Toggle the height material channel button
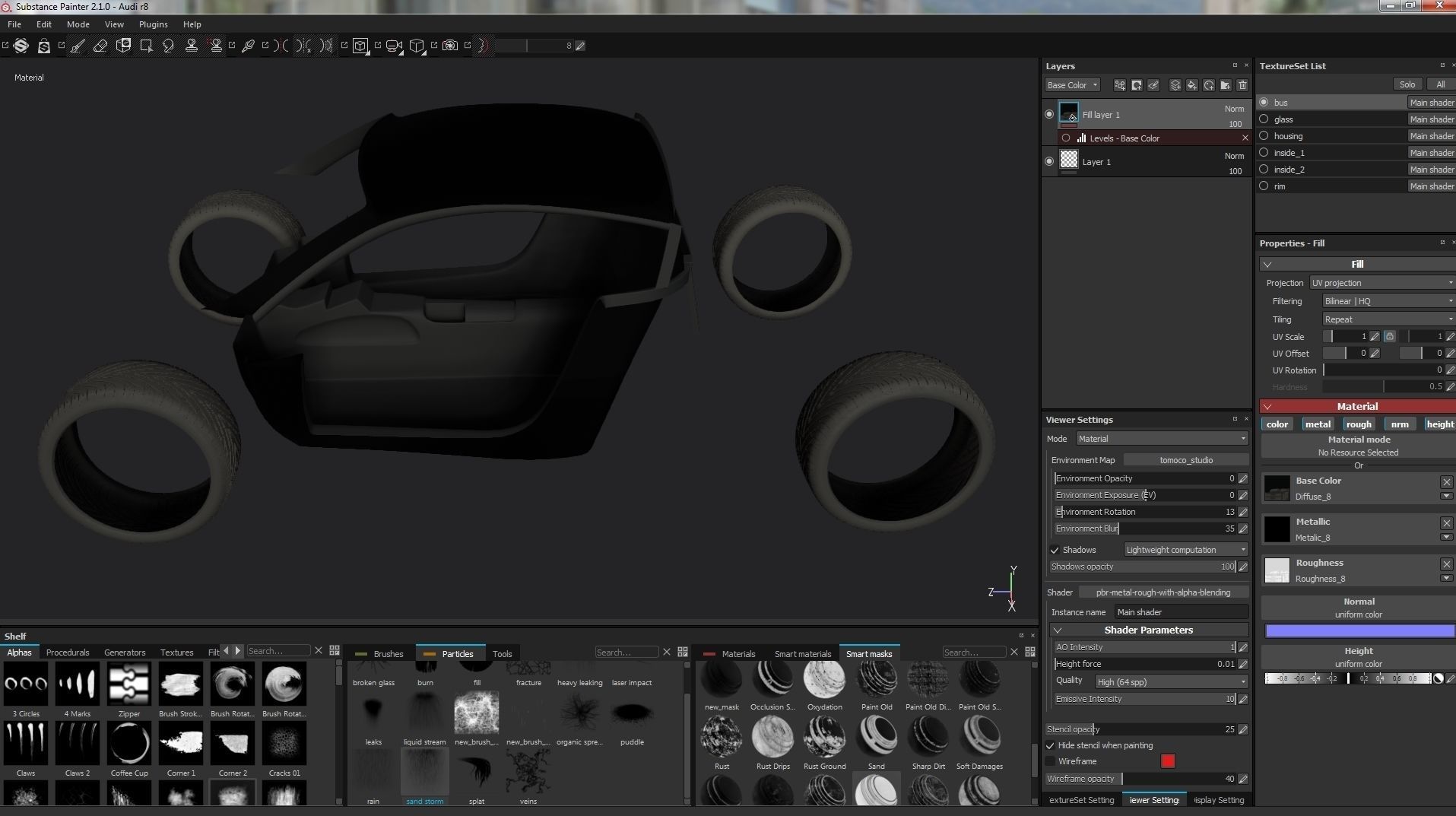1456x816 pixels. click(1439, 424)
